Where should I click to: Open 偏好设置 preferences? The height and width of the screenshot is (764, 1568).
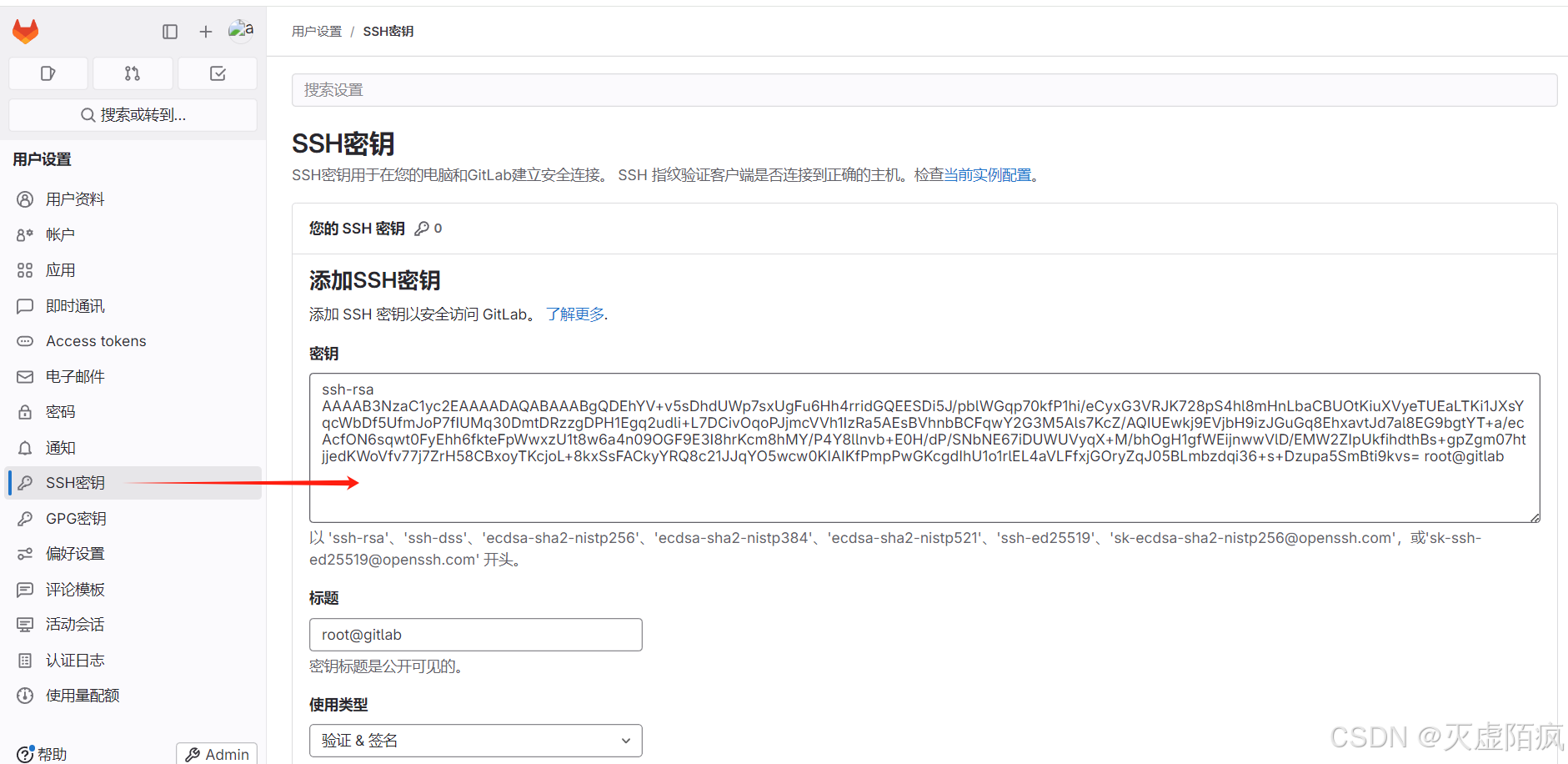tap(134, 554)
